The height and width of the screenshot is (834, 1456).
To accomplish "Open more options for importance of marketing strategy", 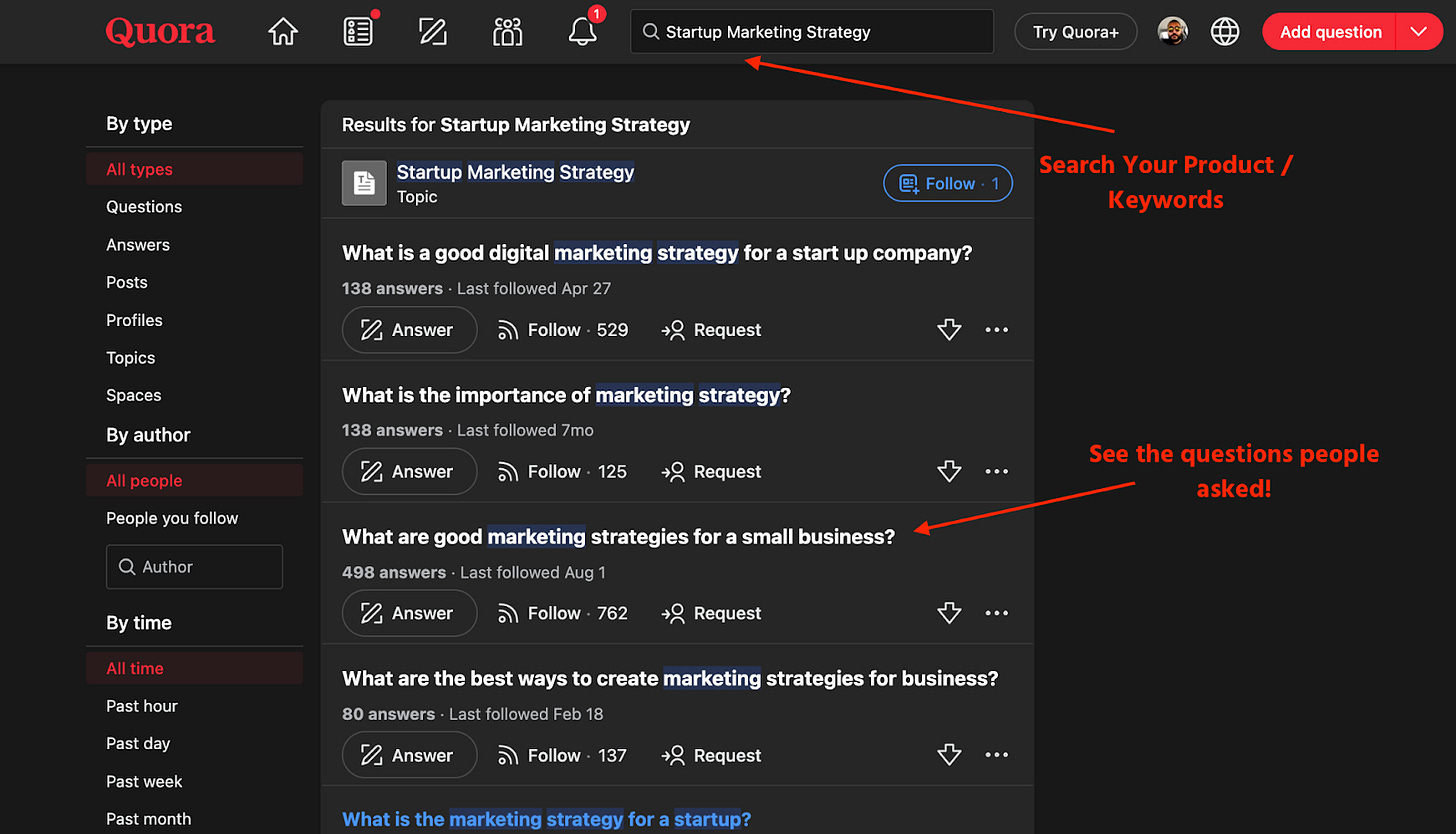I will 997,472.
